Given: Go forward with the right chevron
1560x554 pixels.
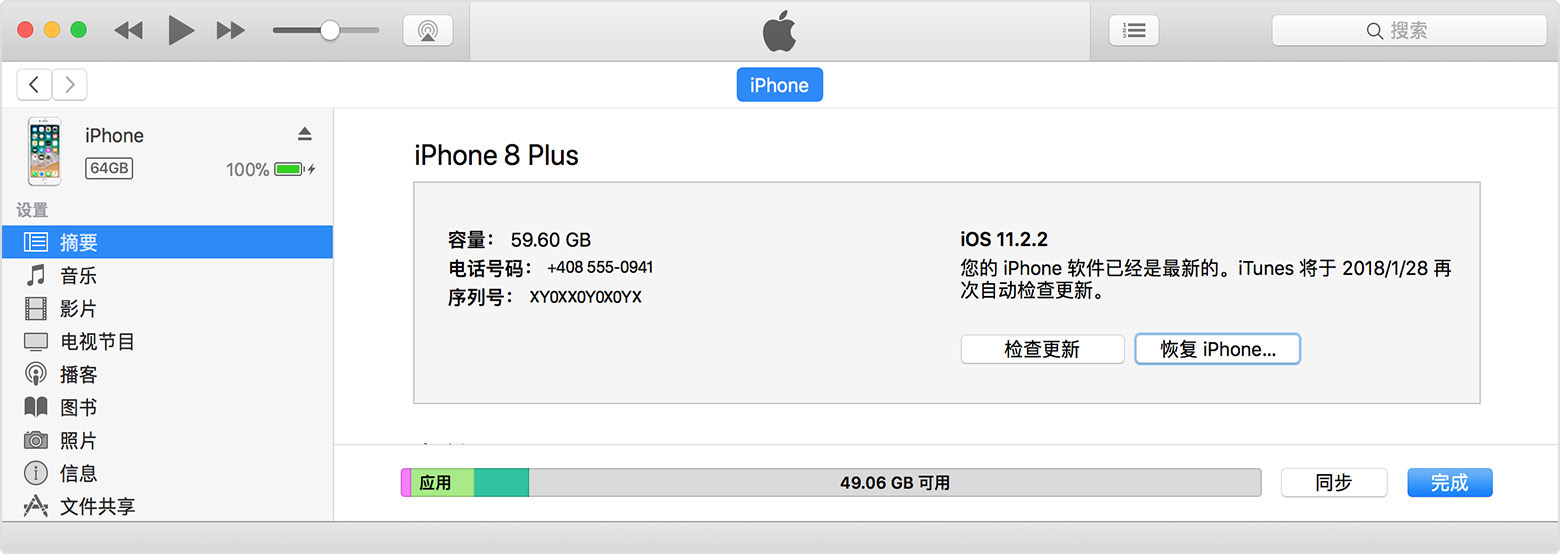Looking at the screenshot, I should click(x=69, y=85).
